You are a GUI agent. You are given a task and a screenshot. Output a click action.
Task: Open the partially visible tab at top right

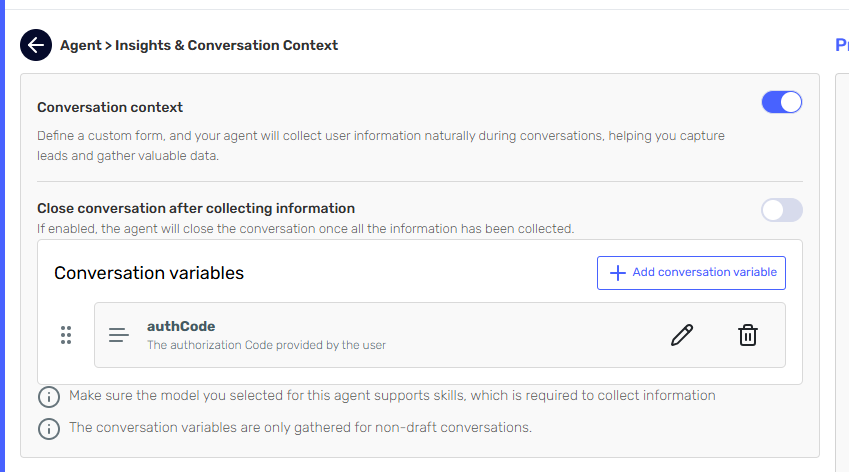pos(841,45)
